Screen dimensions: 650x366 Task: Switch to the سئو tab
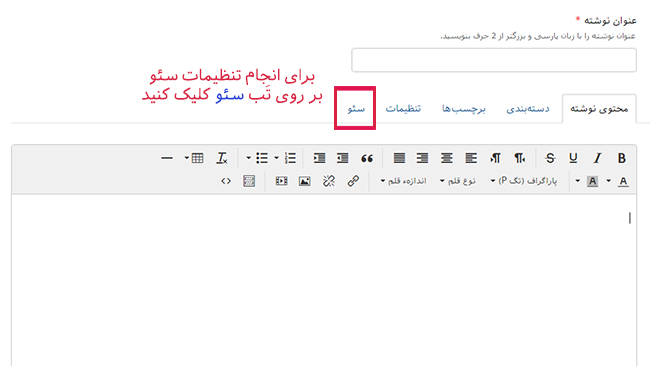pos(356,109)
